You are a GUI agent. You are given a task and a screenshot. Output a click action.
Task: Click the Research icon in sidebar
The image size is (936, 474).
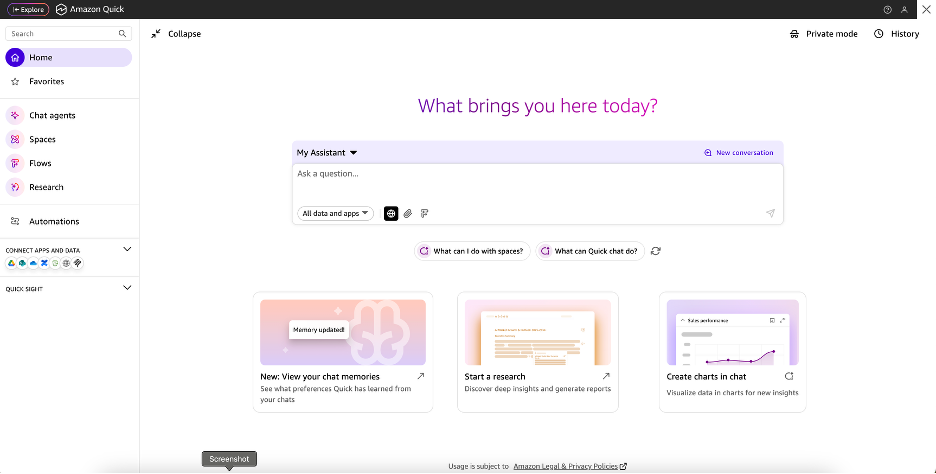[15, 187]
